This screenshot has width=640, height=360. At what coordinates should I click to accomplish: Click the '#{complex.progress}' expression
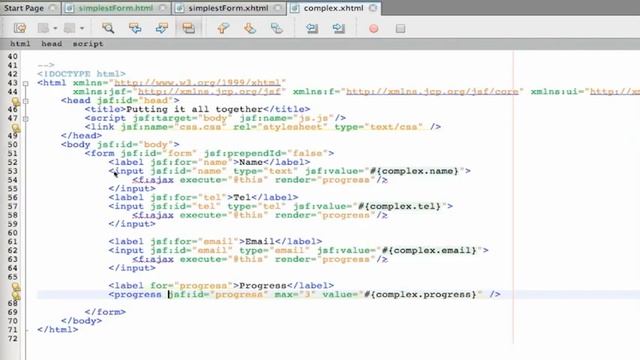420,294
